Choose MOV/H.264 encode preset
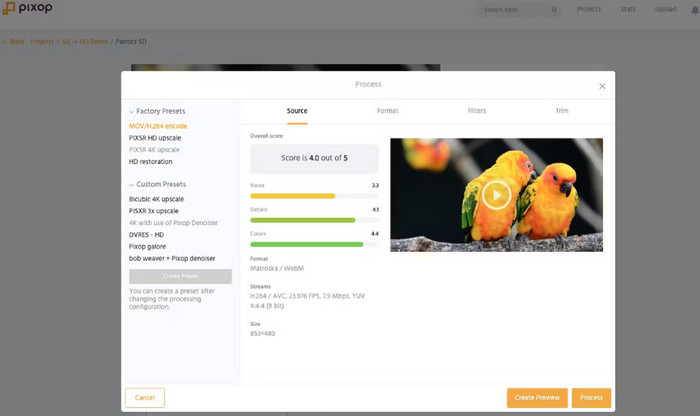Viewport: 700px width, 416px height. pos(158,126)
